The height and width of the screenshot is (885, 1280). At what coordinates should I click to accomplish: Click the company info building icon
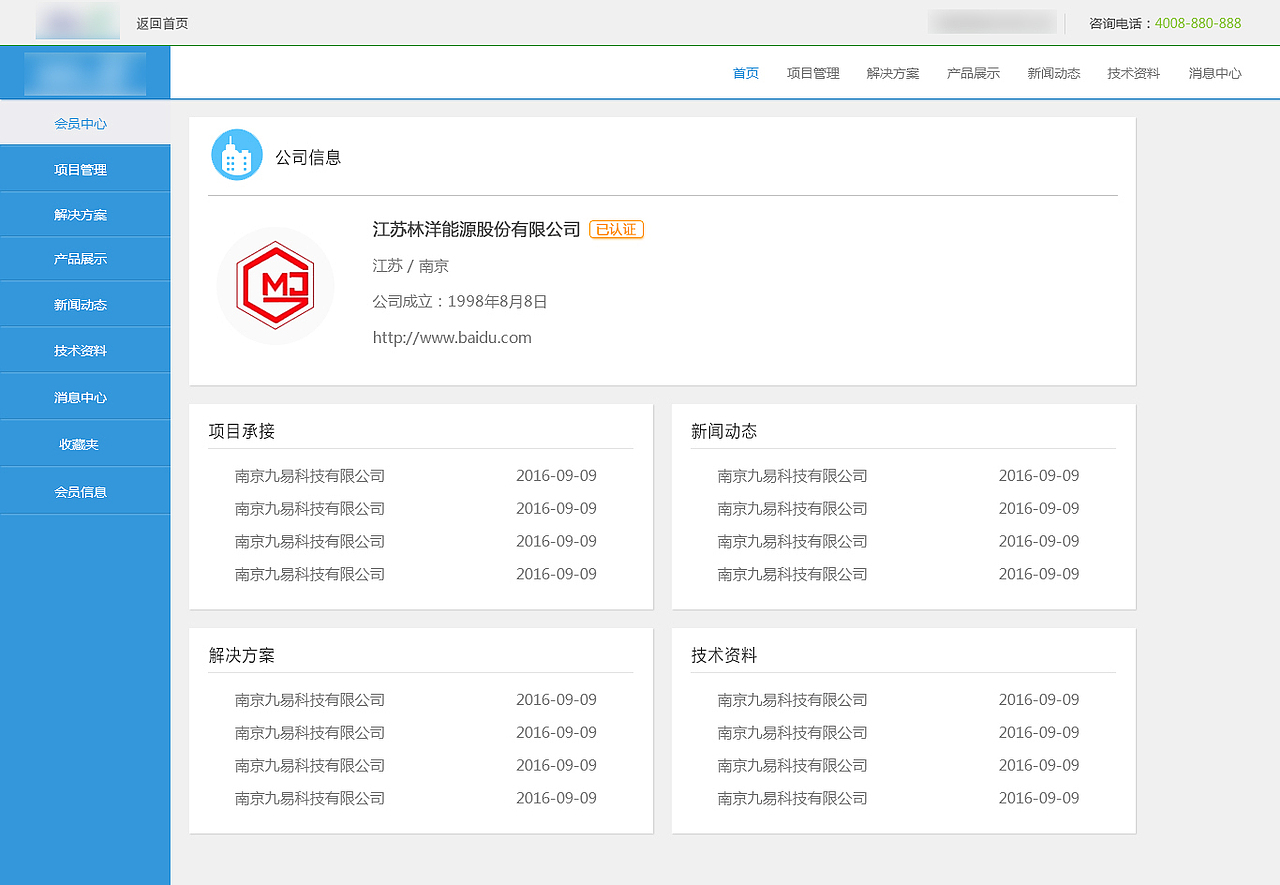[x=236, y=155]
